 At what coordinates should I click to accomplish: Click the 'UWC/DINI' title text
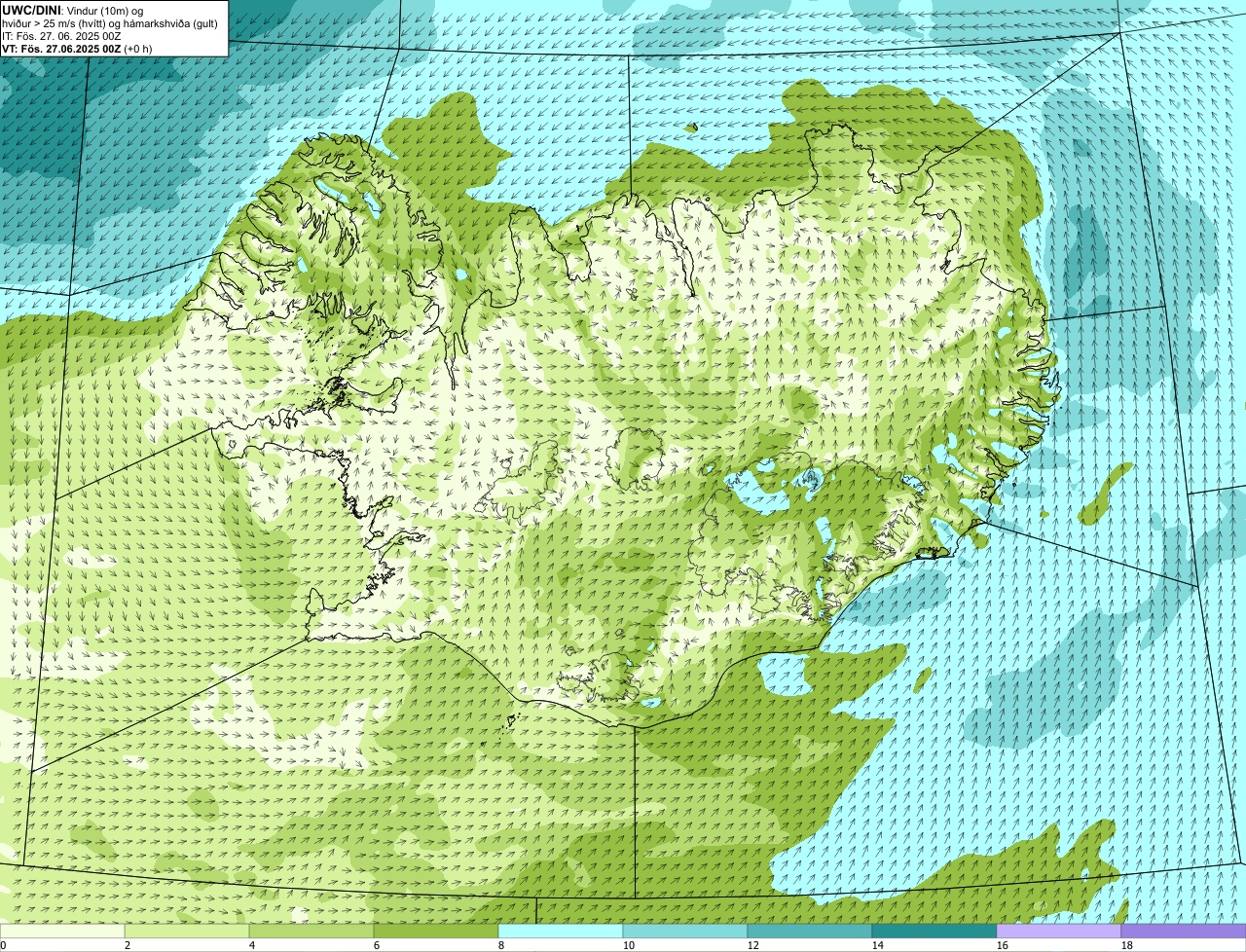(x=31, y=10)
